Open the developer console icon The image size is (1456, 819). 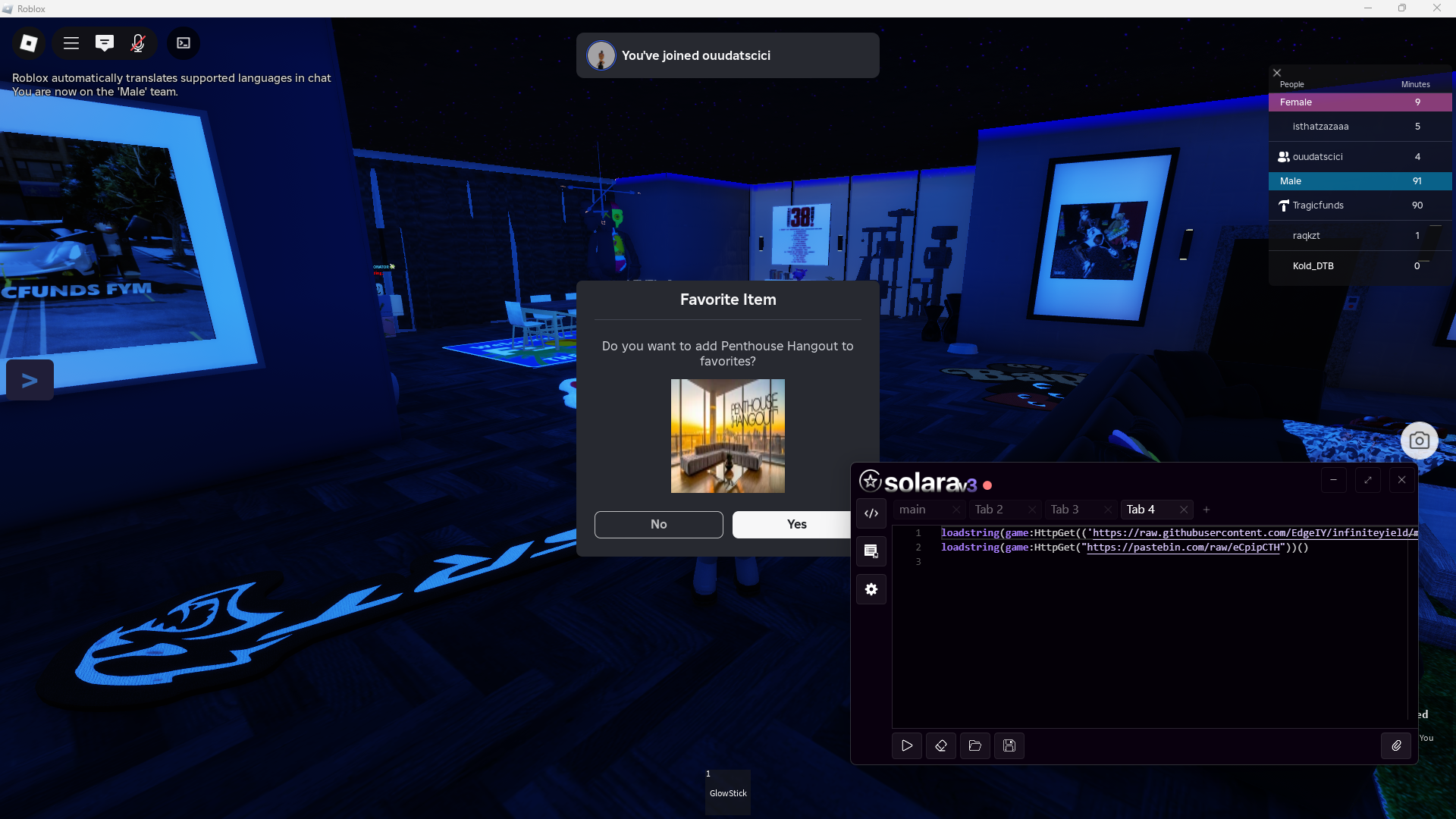click(x=184, y=43)
